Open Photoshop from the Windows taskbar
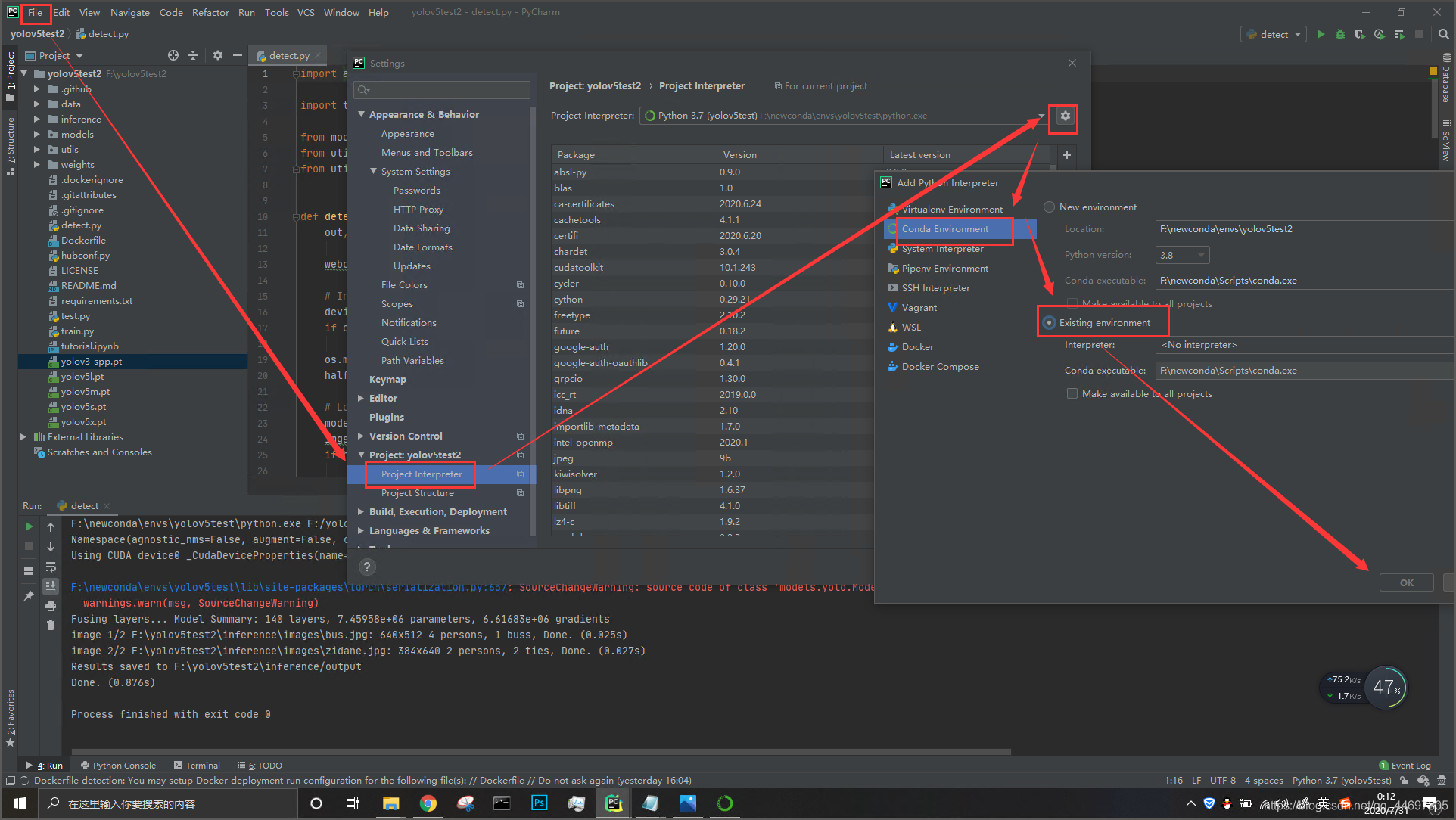1456x820 pixels. [540, 803]
